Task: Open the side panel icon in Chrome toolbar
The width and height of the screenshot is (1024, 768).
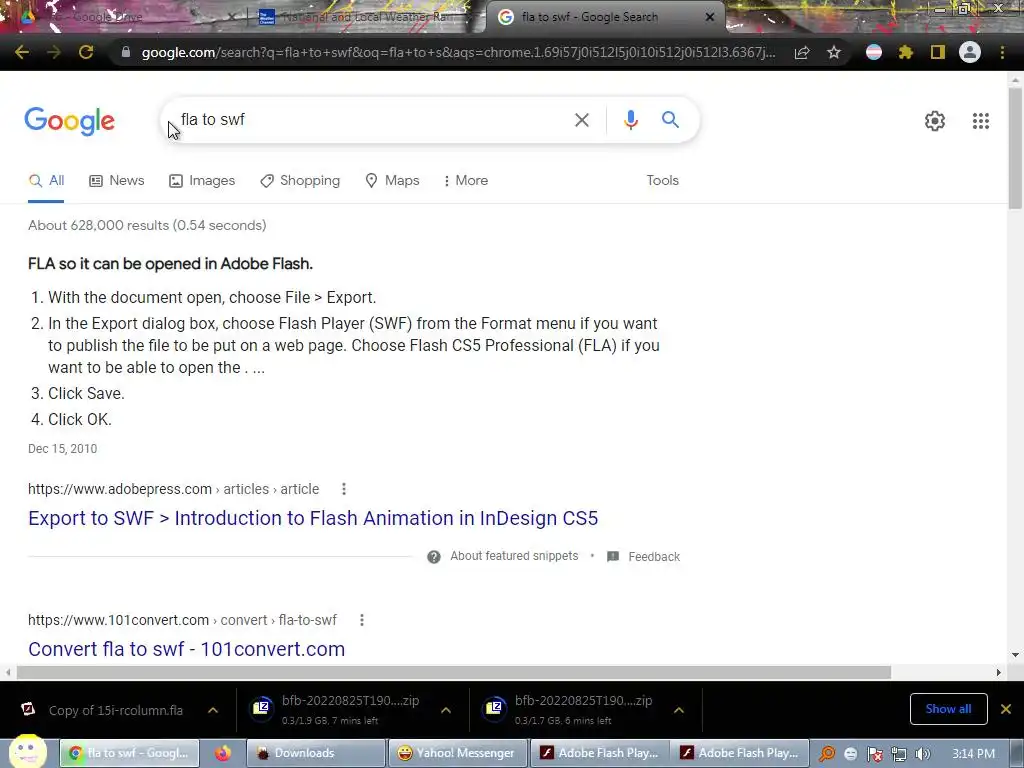Action: coord(938,52)
